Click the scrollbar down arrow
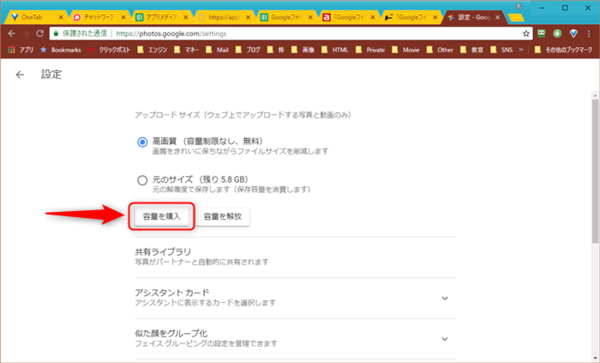This screenshot has width=600, height=363. [595, 358]
